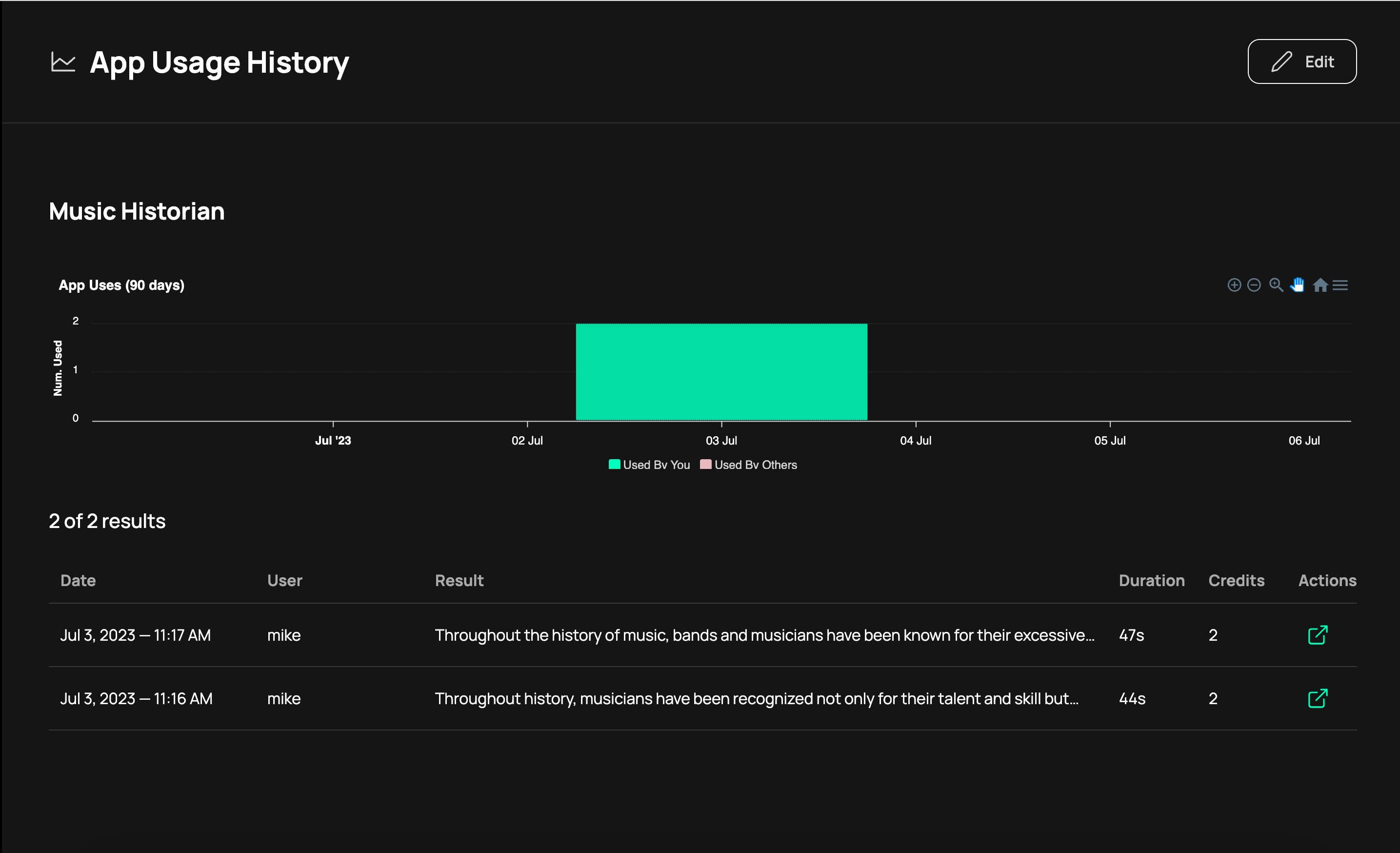Click the green bar for 03 Jul
This screenshot has height=853, width=1400.
(x=721, y=372)
